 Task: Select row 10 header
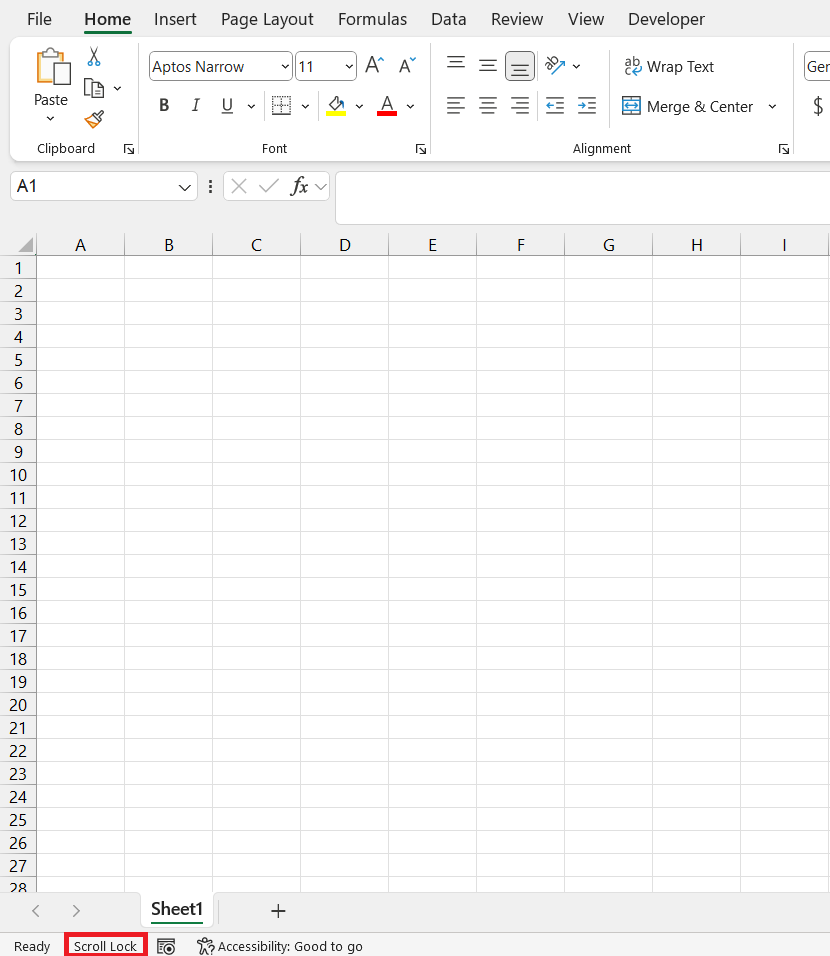coord(18,475)
